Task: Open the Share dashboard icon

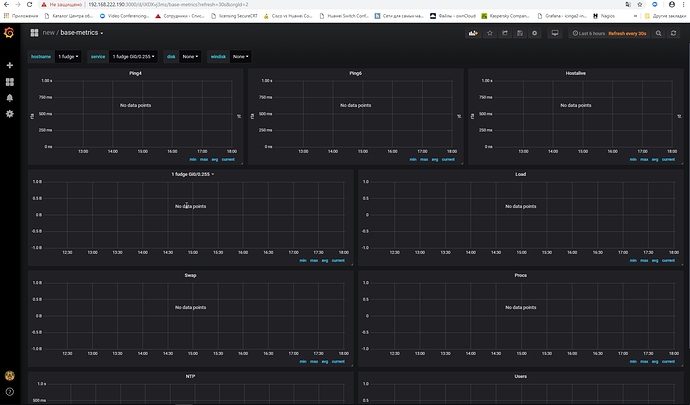Action: pyautogui.click(x=507, y=33)
